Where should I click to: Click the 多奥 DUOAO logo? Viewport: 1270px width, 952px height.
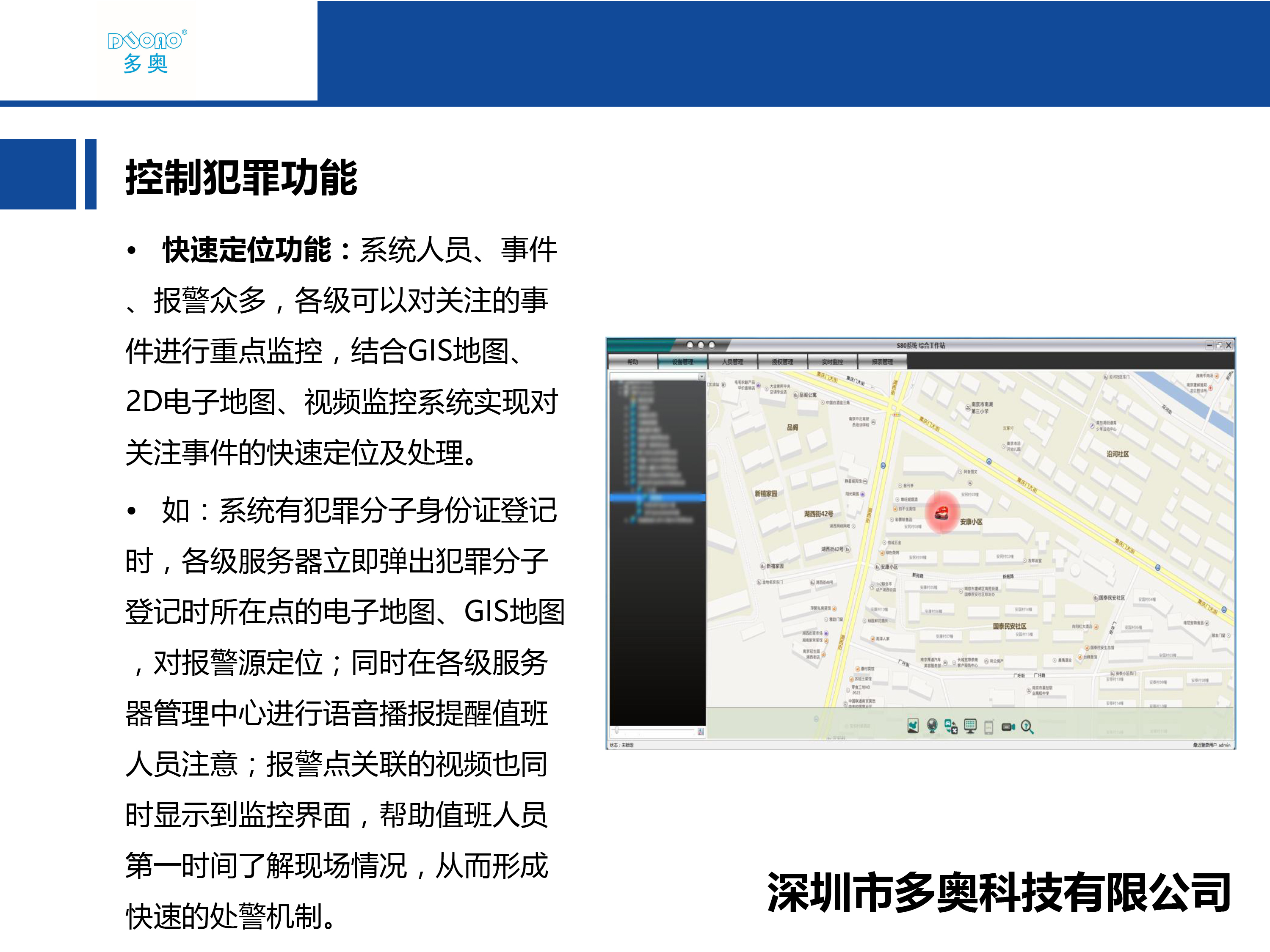(x=147, y=52)
